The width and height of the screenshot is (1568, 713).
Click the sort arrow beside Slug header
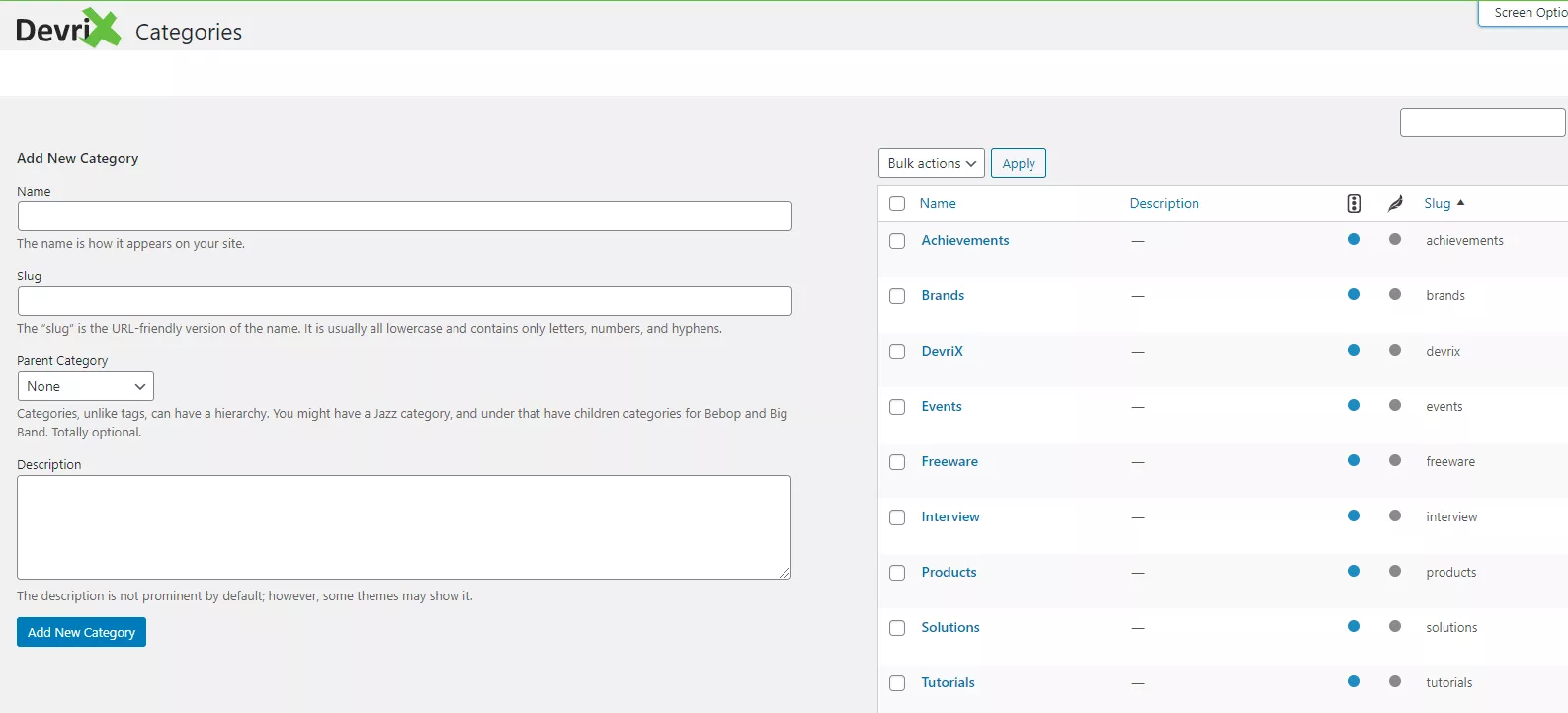pyautogui.click(x=1461, y=203)
